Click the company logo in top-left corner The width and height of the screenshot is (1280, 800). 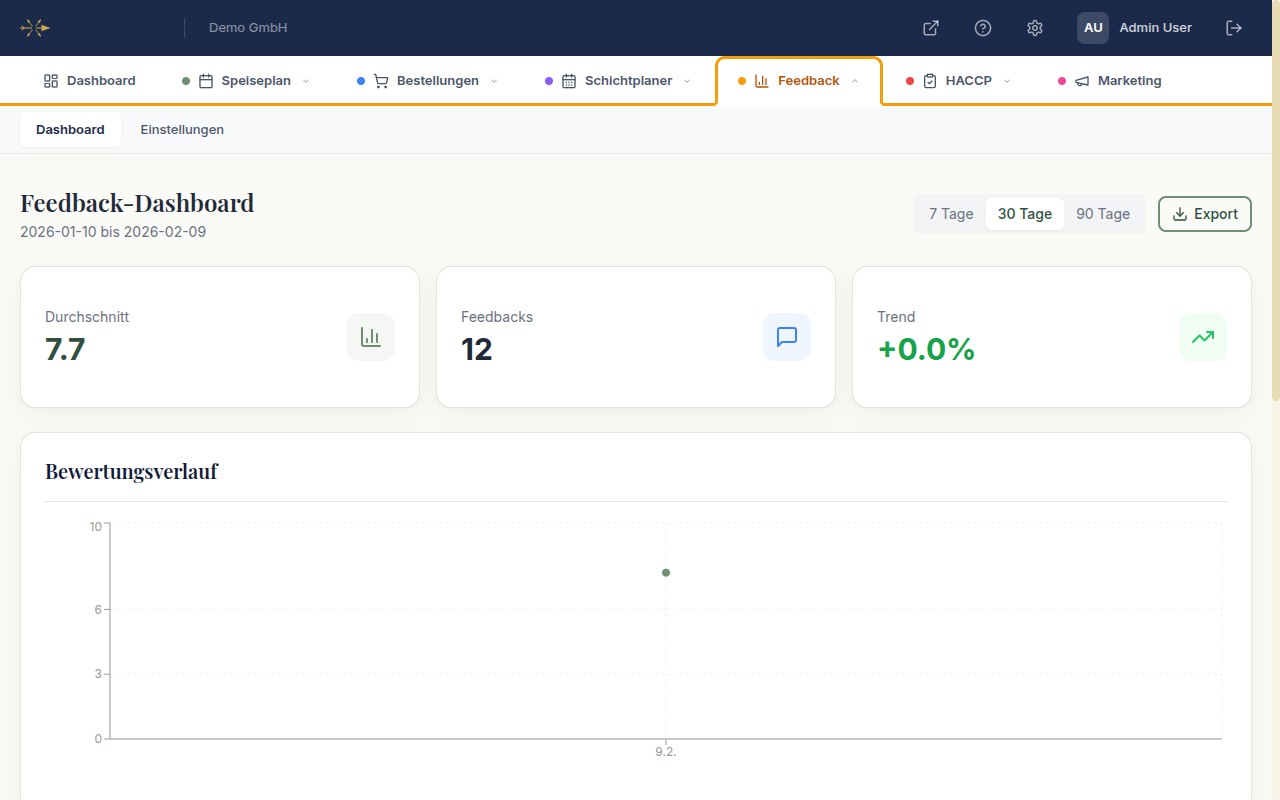coord(35,28)
